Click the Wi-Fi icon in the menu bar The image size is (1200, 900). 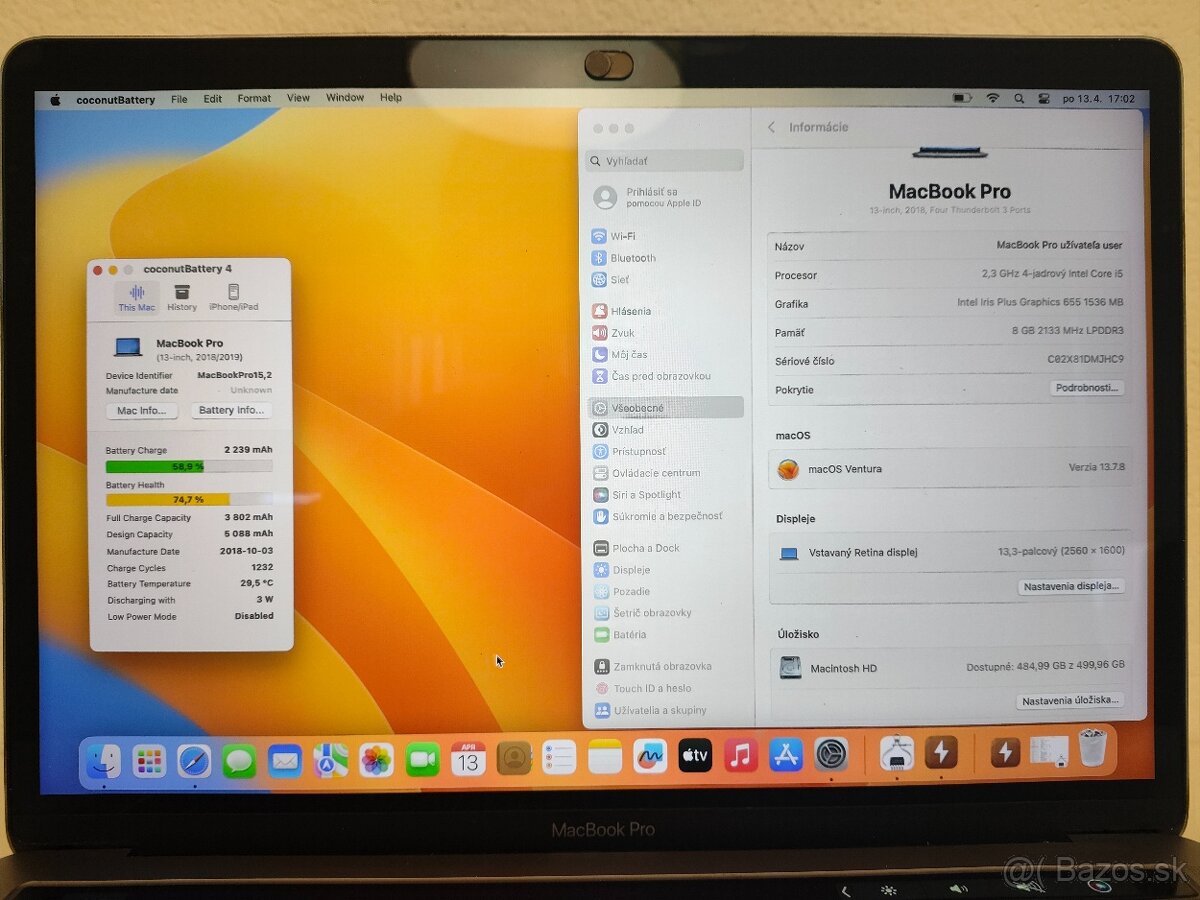992,99
